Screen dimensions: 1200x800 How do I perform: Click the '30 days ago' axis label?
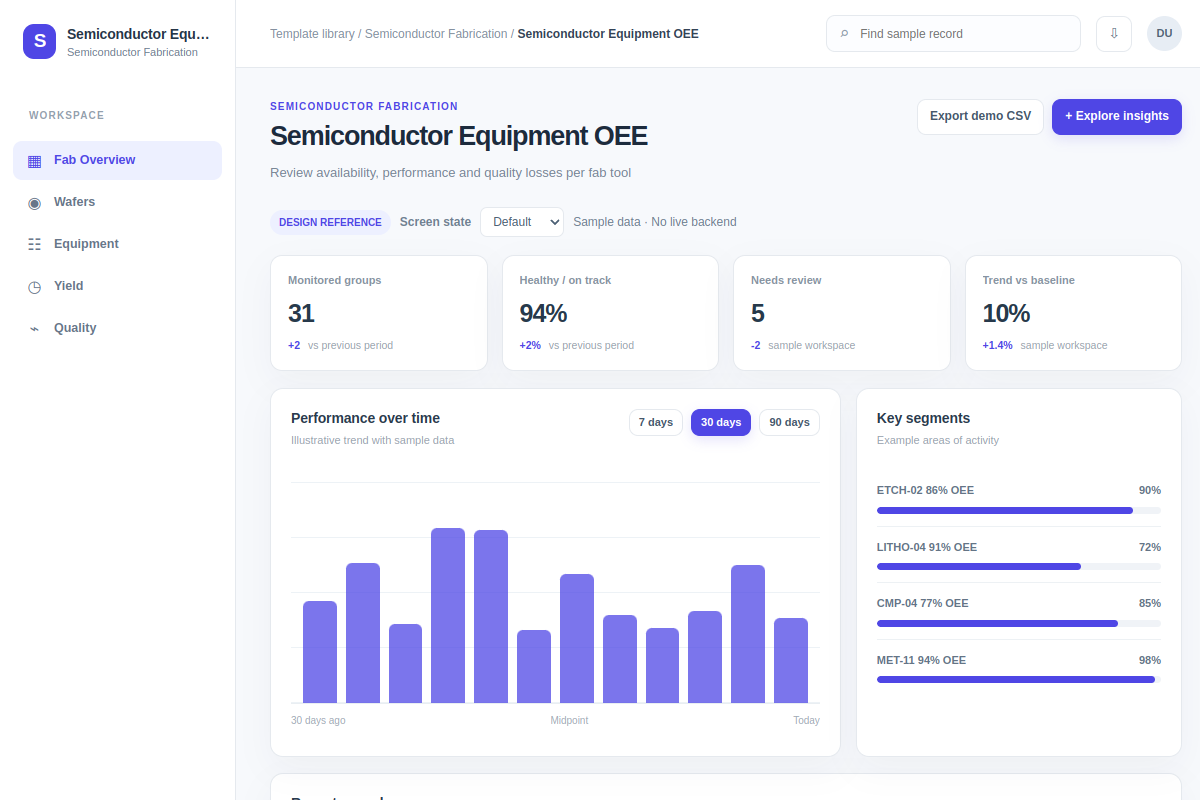(318, 720)
